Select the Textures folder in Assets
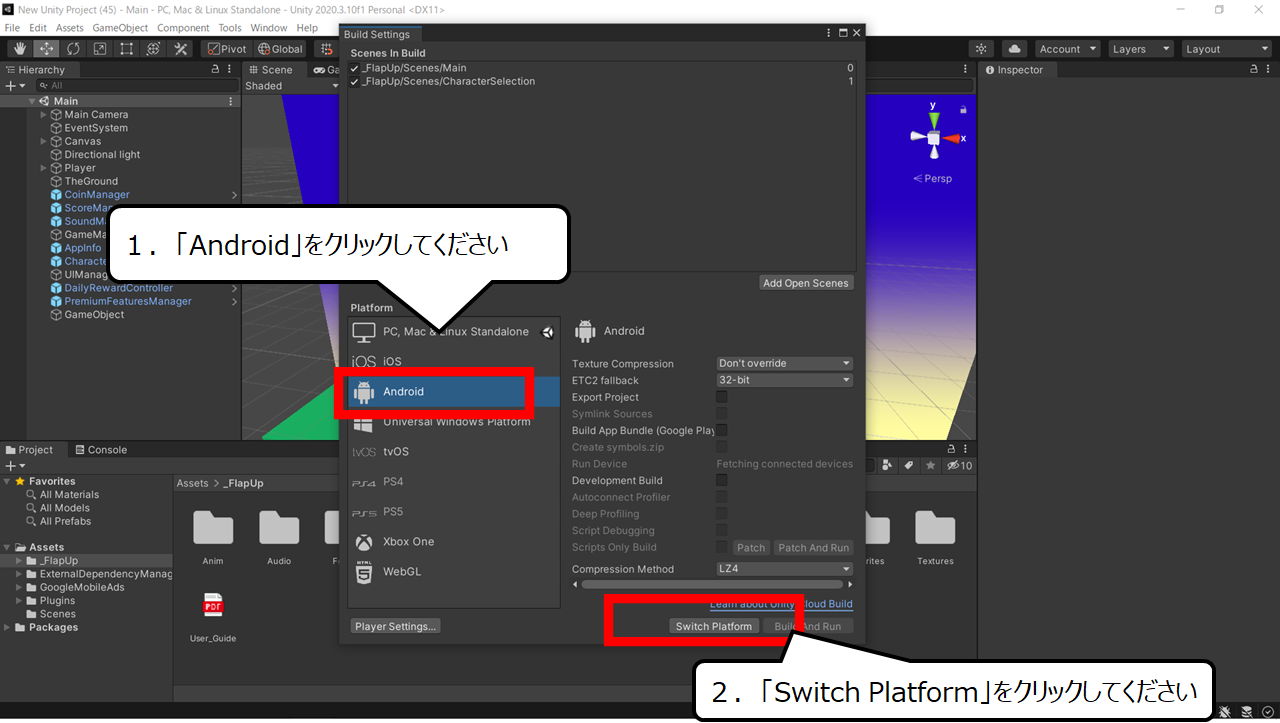Image resolution: width=1280 pixels, height=723 pixels. 935,538
